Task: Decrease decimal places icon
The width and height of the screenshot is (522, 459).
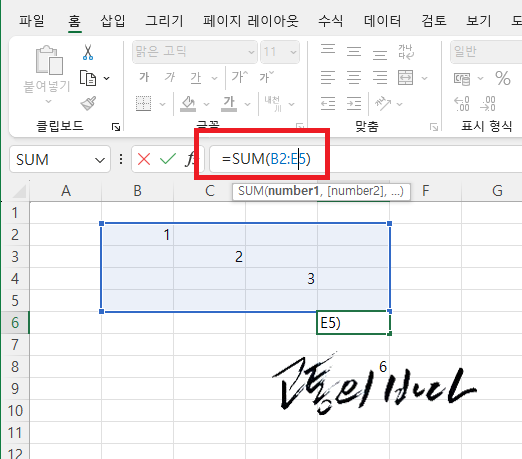Action: click(x=488, y=104)
